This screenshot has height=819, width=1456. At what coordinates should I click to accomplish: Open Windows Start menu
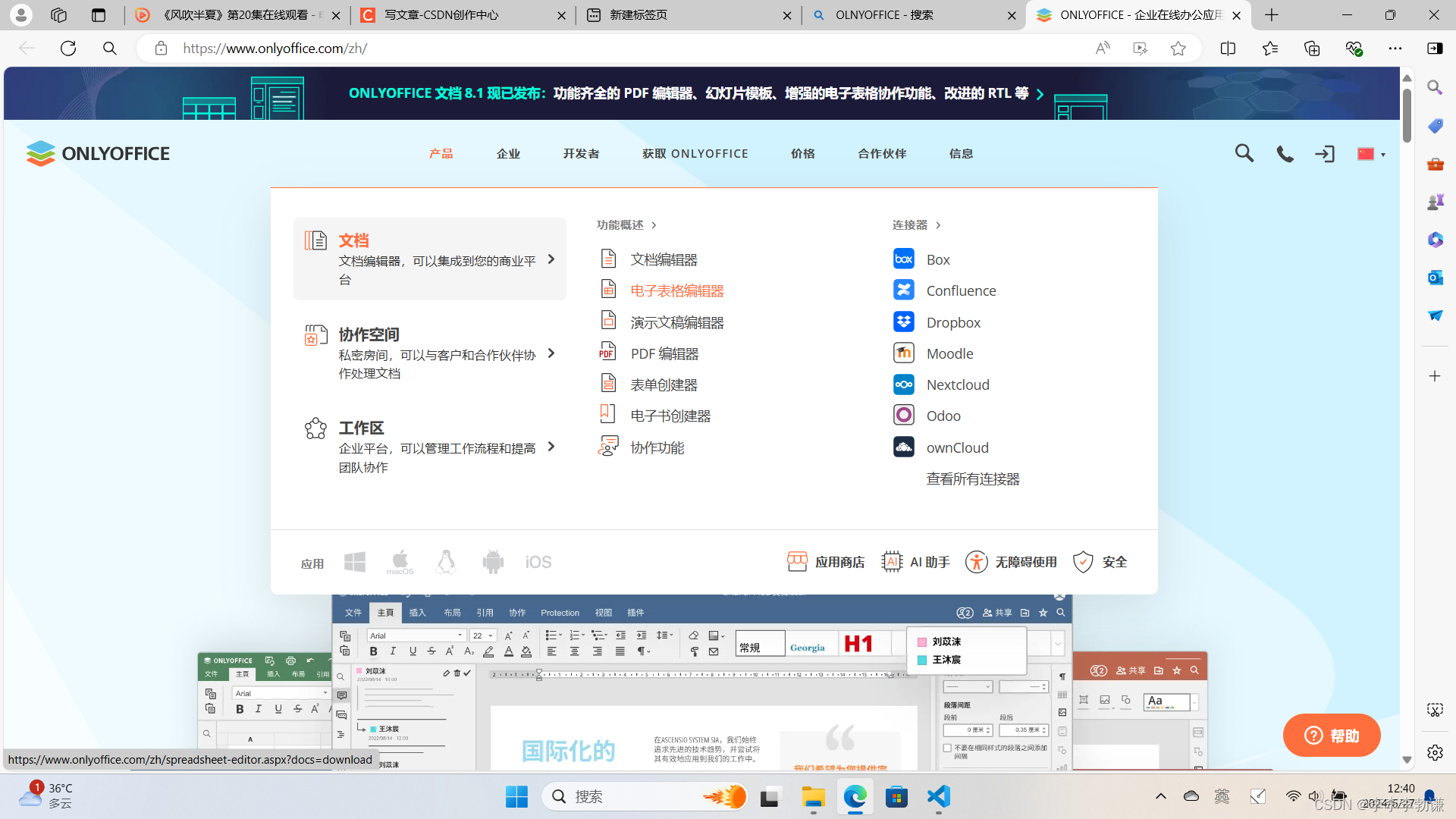pyautogui.click(x=516, y=796)
